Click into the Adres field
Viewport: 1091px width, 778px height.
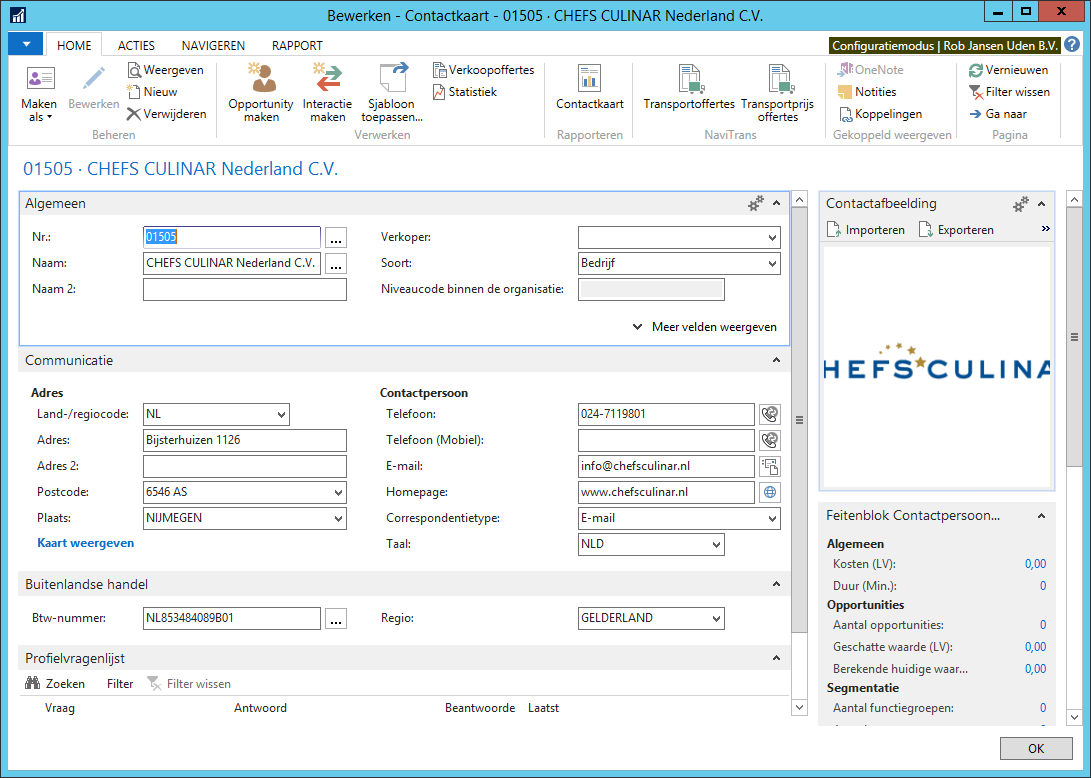[245, 440]
